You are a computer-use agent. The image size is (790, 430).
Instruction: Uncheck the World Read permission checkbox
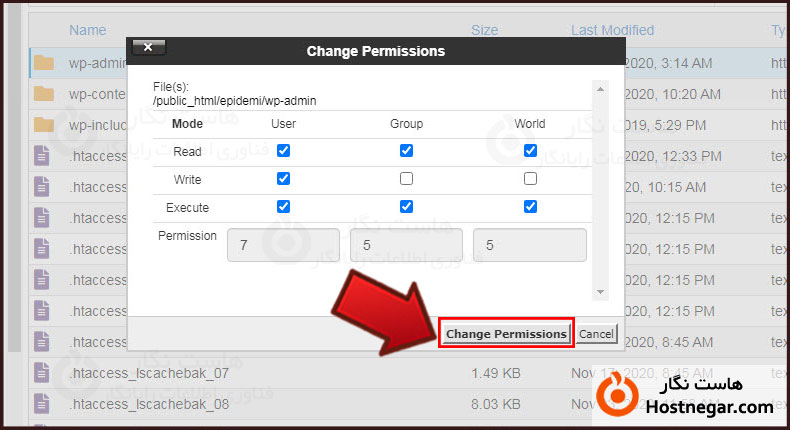(x=530, y=151)
